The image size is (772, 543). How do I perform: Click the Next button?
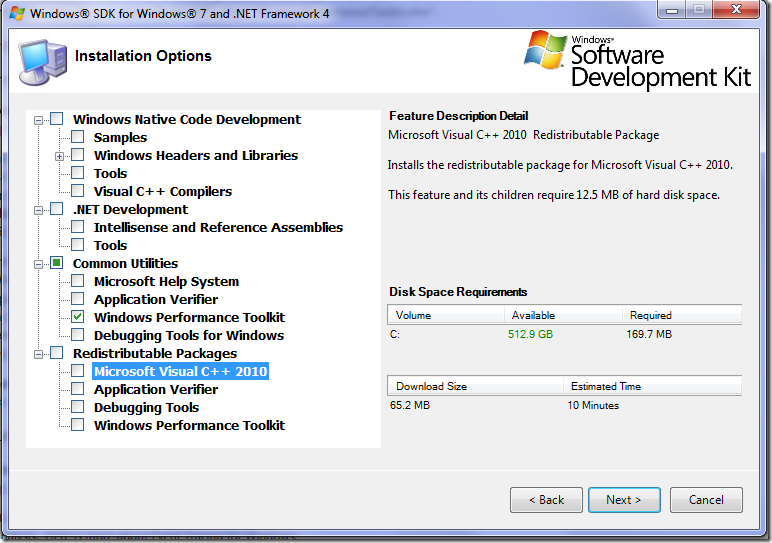tap(624, 500)
